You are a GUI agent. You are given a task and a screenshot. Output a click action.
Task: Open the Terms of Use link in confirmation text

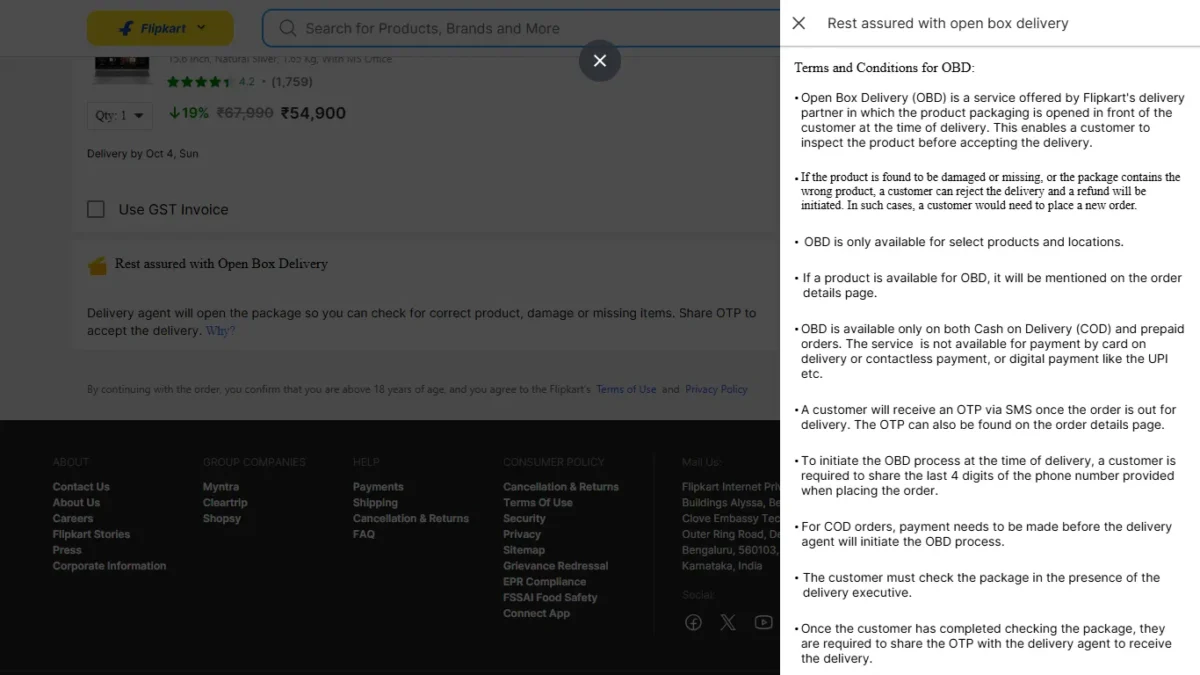click(x=626, y=389)
